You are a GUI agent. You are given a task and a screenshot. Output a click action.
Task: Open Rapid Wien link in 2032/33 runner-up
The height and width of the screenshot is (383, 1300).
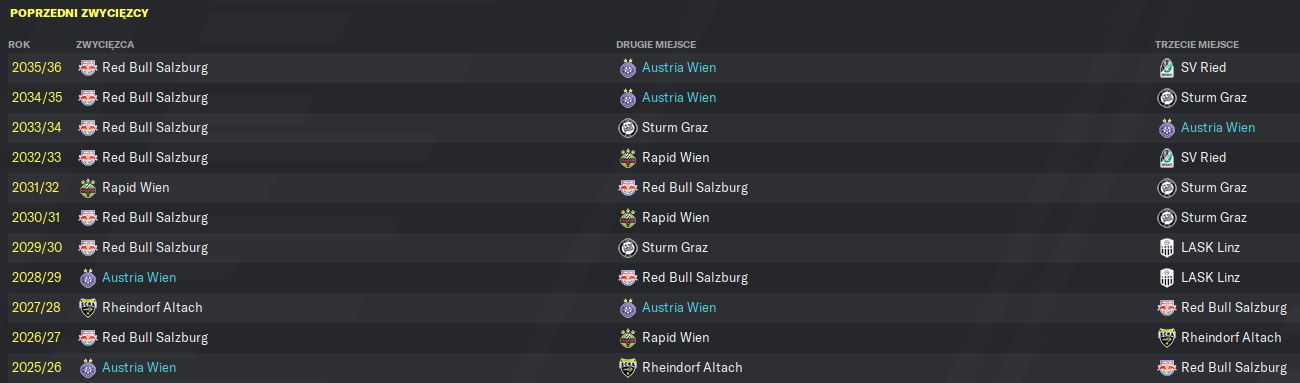[675, 158]
